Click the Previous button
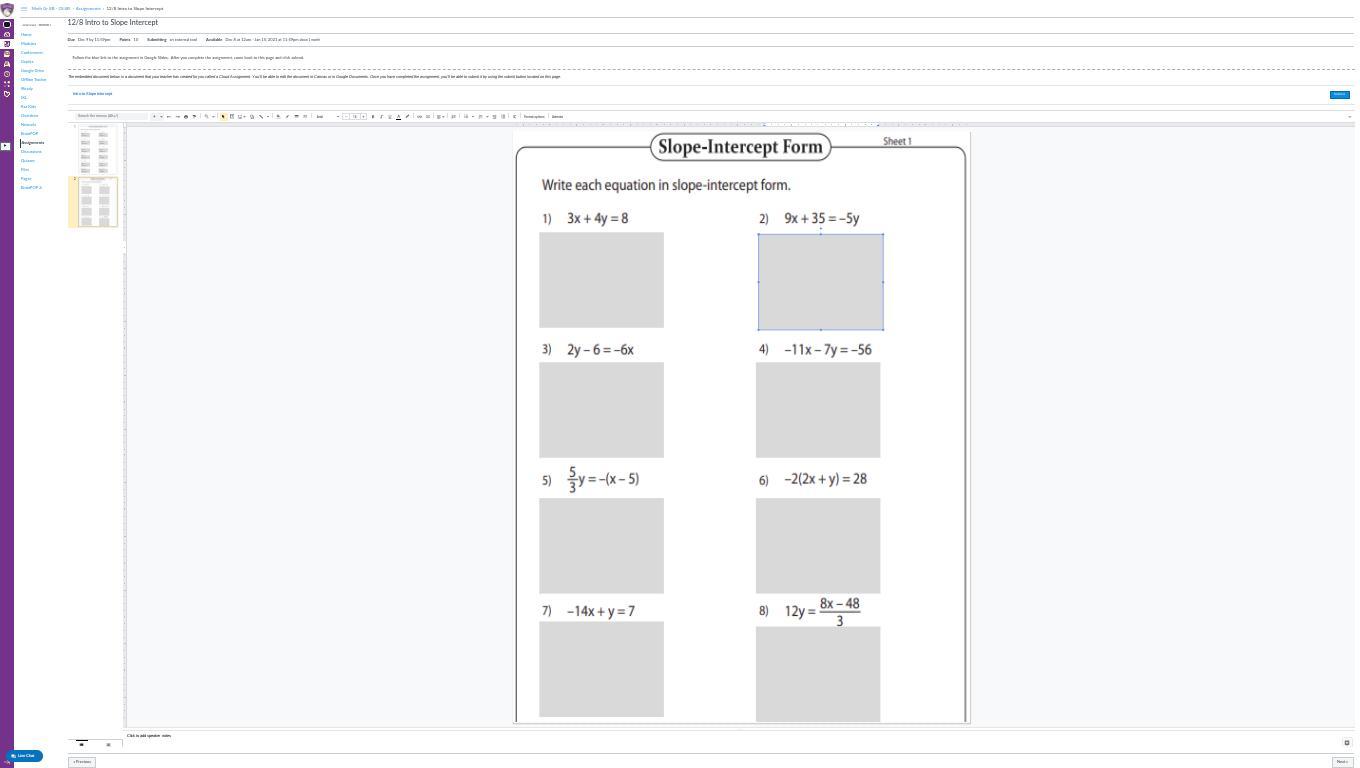The width and height of the screenshot is (1360, 768). click(x=82, y=762)
